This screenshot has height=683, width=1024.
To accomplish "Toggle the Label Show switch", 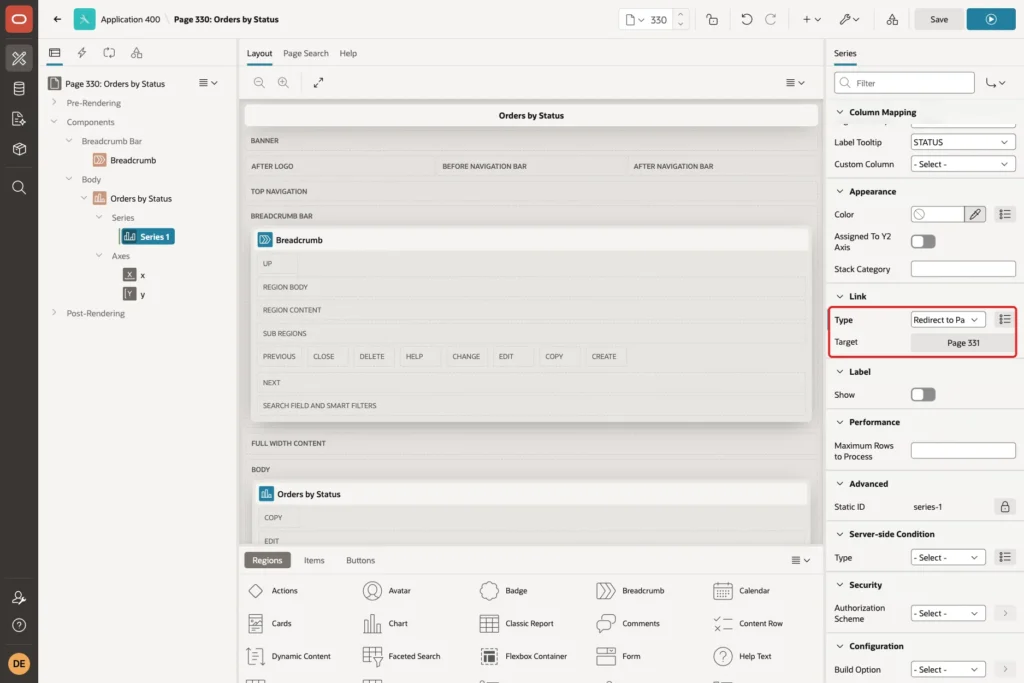I will tap(923, 394).
